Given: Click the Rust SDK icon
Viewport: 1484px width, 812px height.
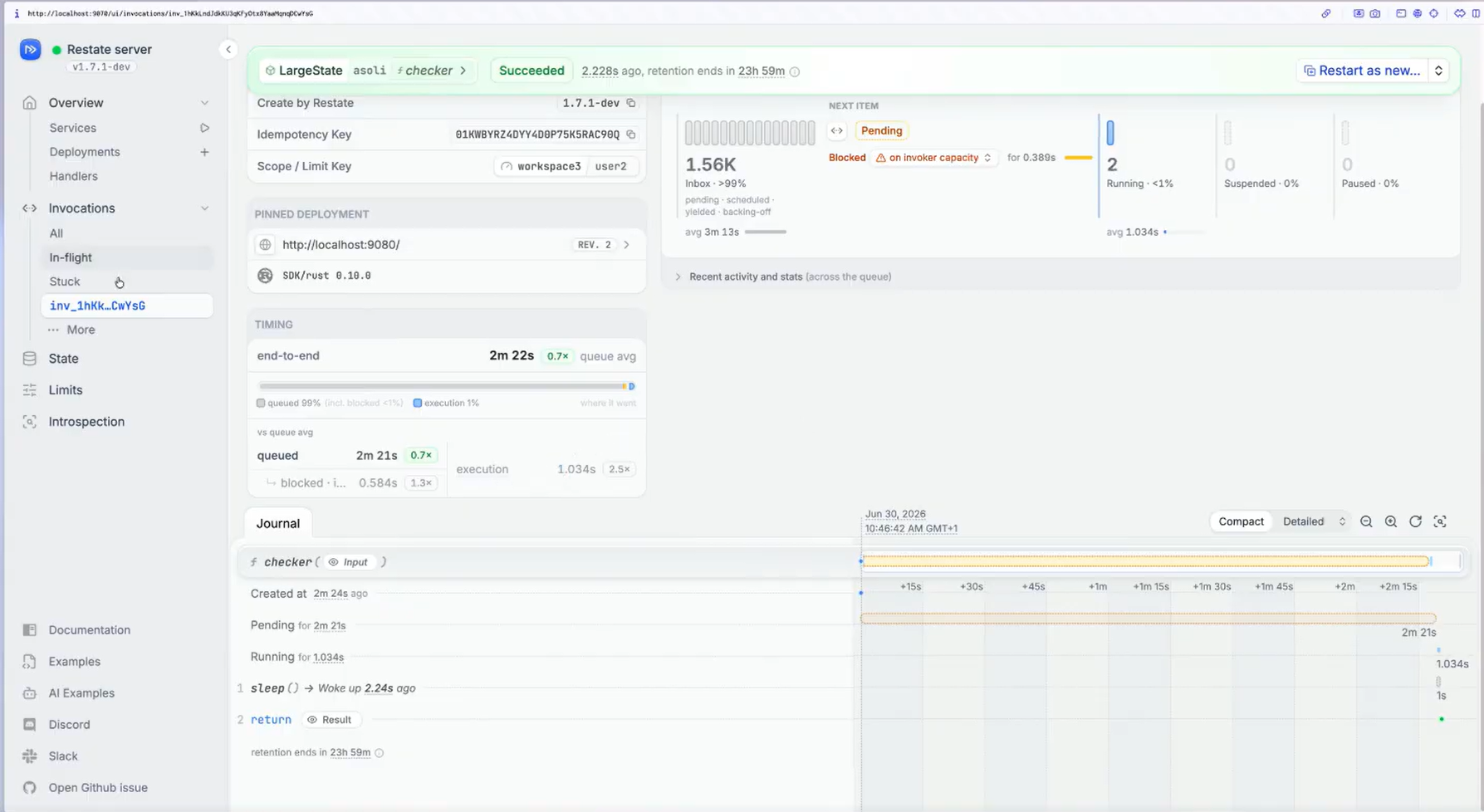Looking at the screenshot, I should pos(265,276).
